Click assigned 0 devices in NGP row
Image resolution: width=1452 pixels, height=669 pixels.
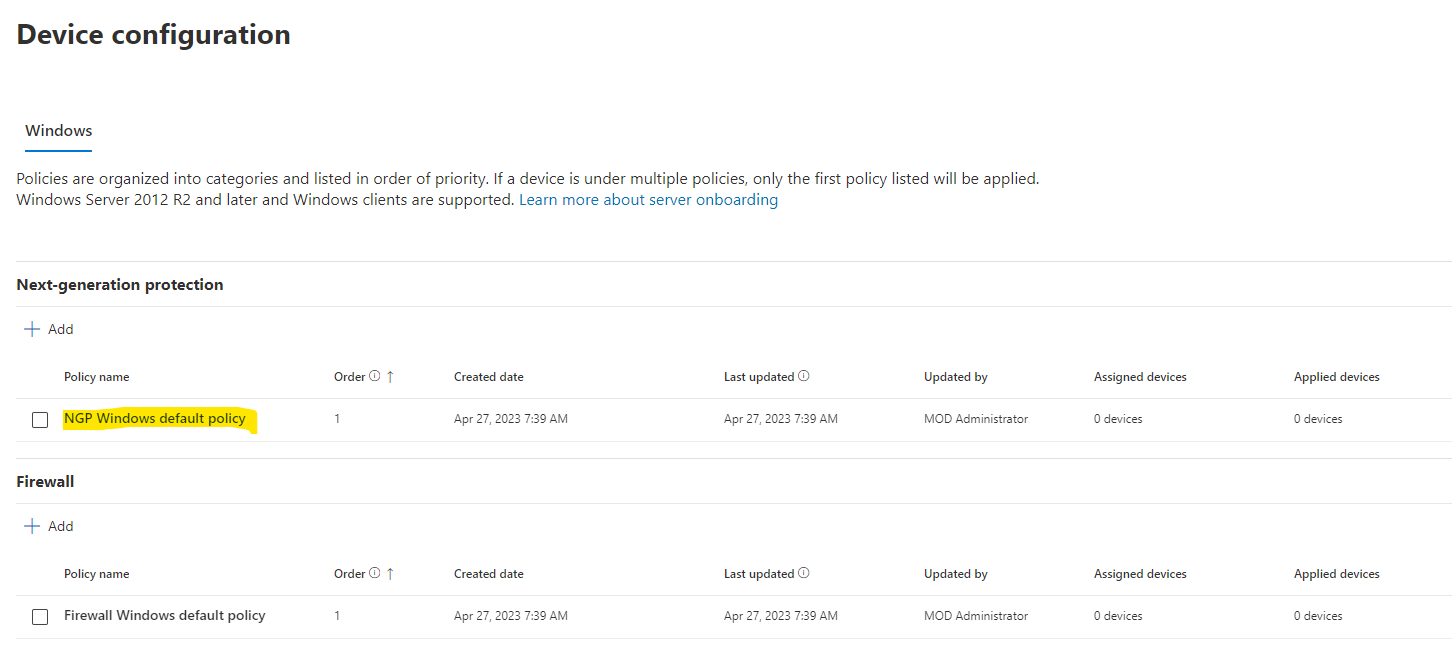pyautogui.click(x=1118, y=419)
